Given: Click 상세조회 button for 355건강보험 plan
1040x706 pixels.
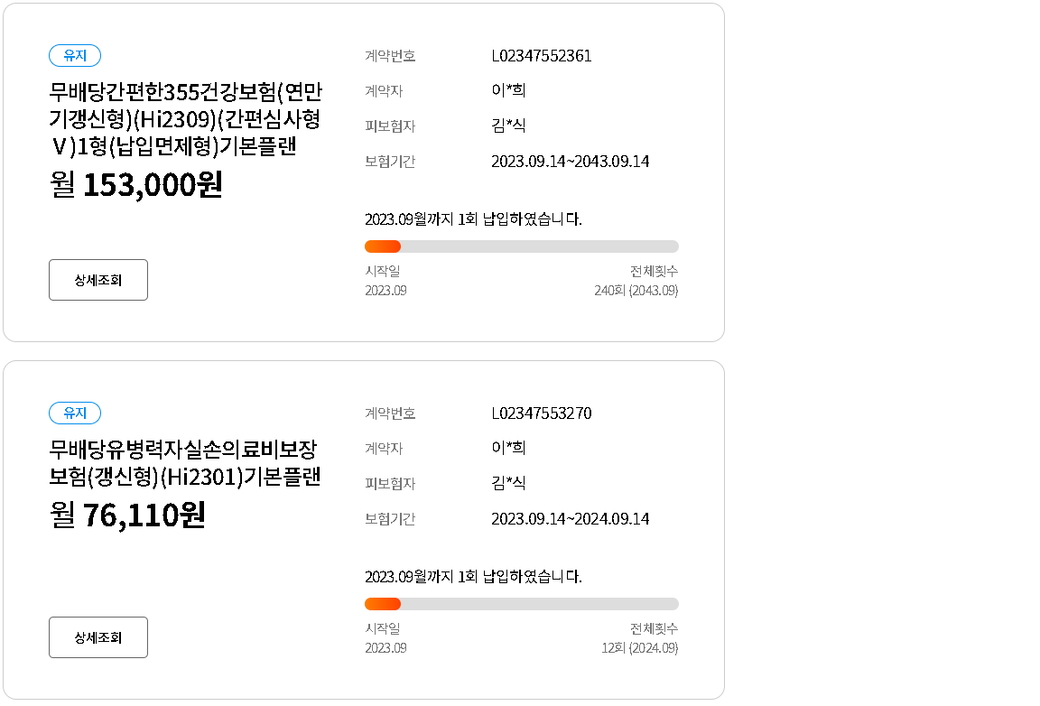Looking at the screenshot, I should (x=98, y=280).
